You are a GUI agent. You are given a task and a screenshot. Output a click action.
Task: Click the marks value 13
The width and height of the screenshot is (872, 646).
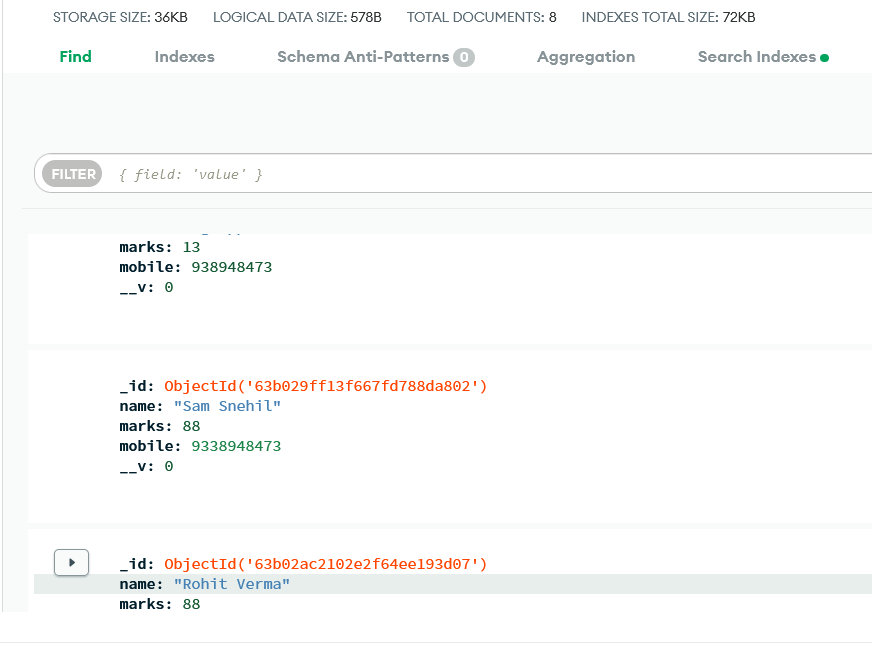point(191,247)
